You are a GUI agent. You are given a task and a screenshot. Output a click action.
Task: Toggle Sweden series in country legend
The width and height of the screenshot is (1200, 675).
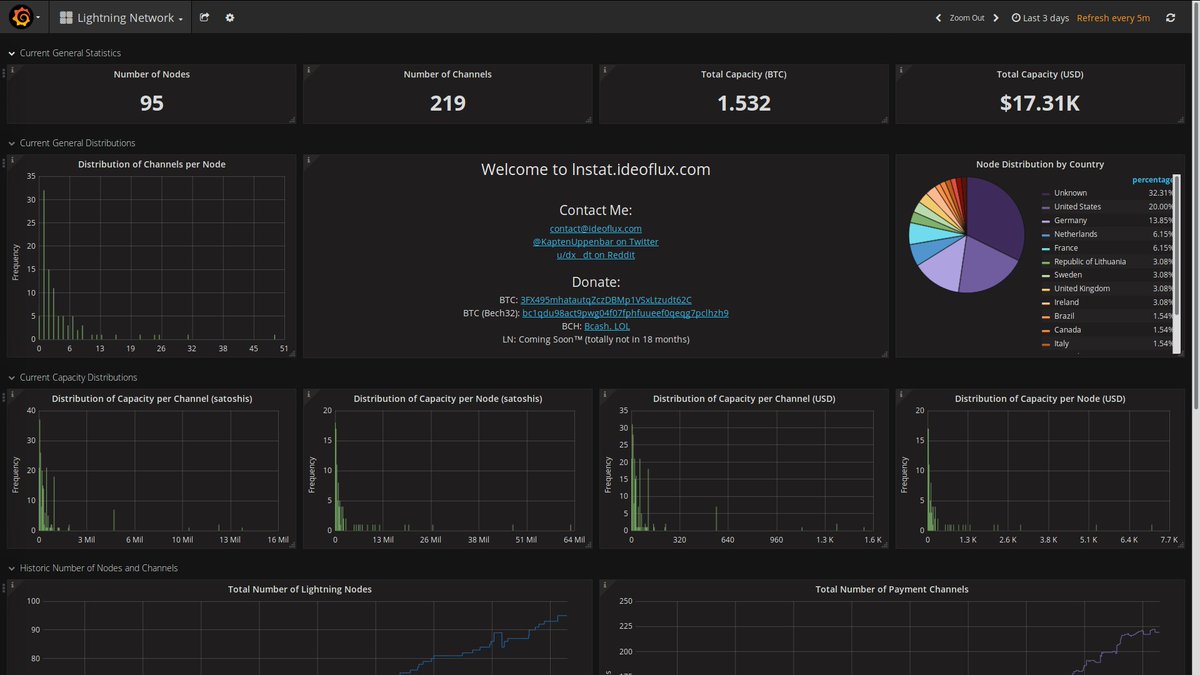(1067, 275)
